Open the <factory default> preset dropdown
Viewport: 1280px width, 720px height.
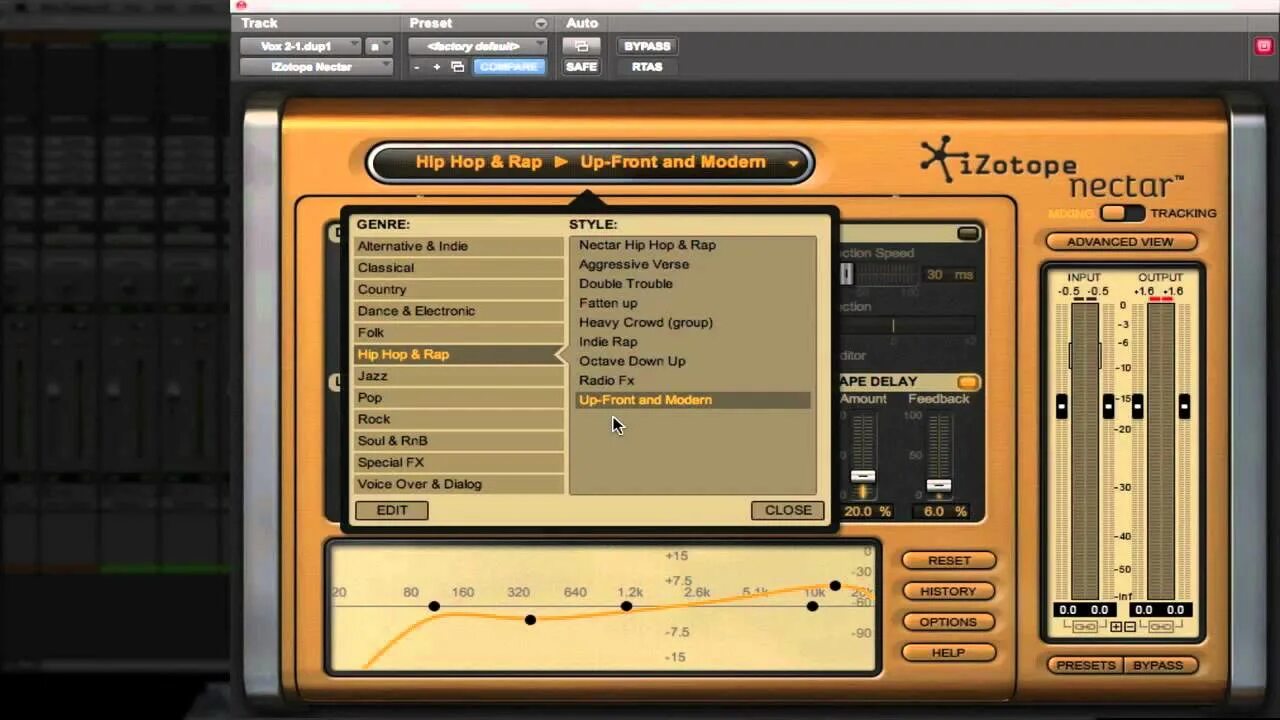477,46
